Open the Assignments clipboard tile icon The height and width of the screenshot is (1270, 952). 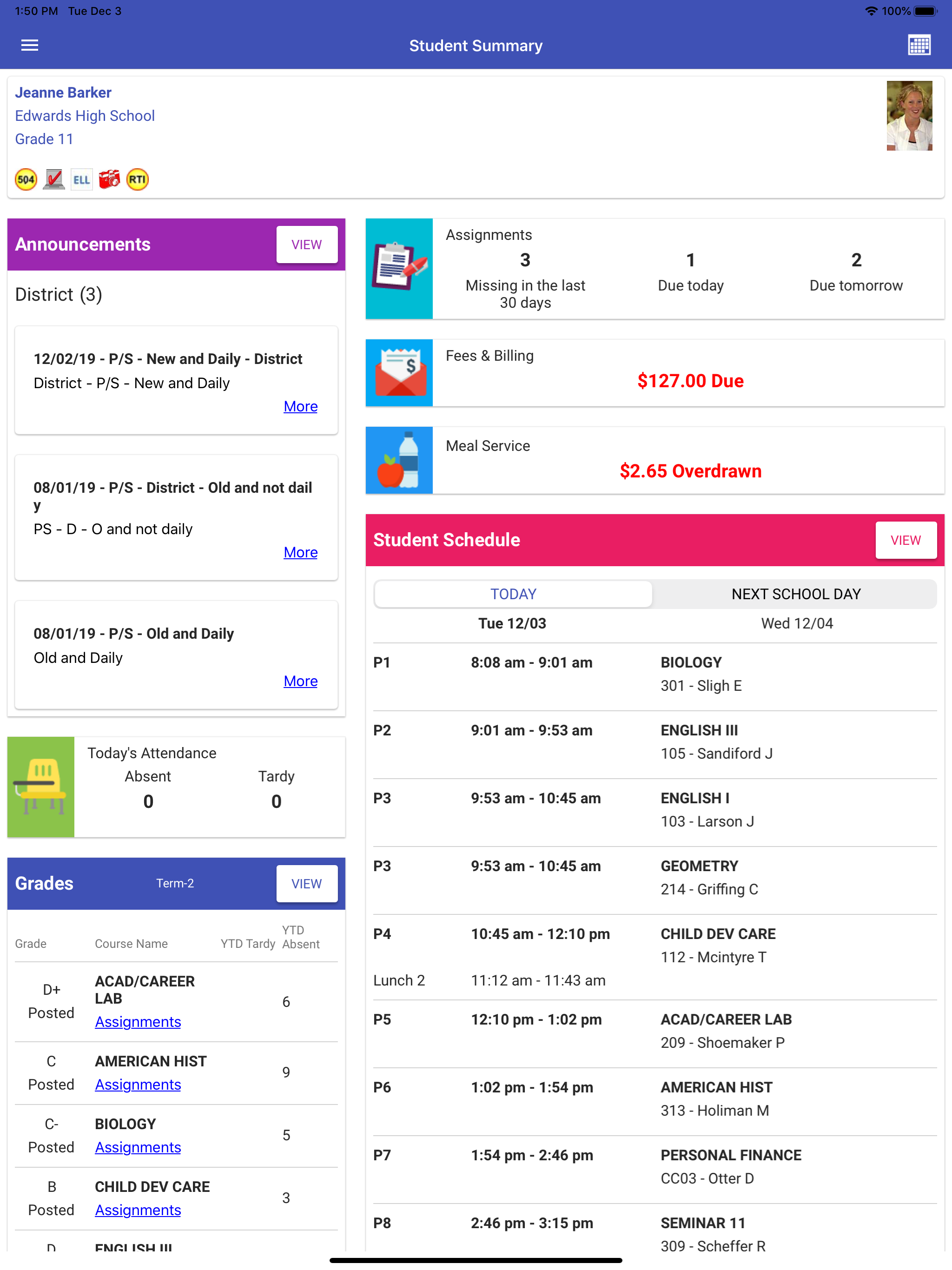point(399,268)
